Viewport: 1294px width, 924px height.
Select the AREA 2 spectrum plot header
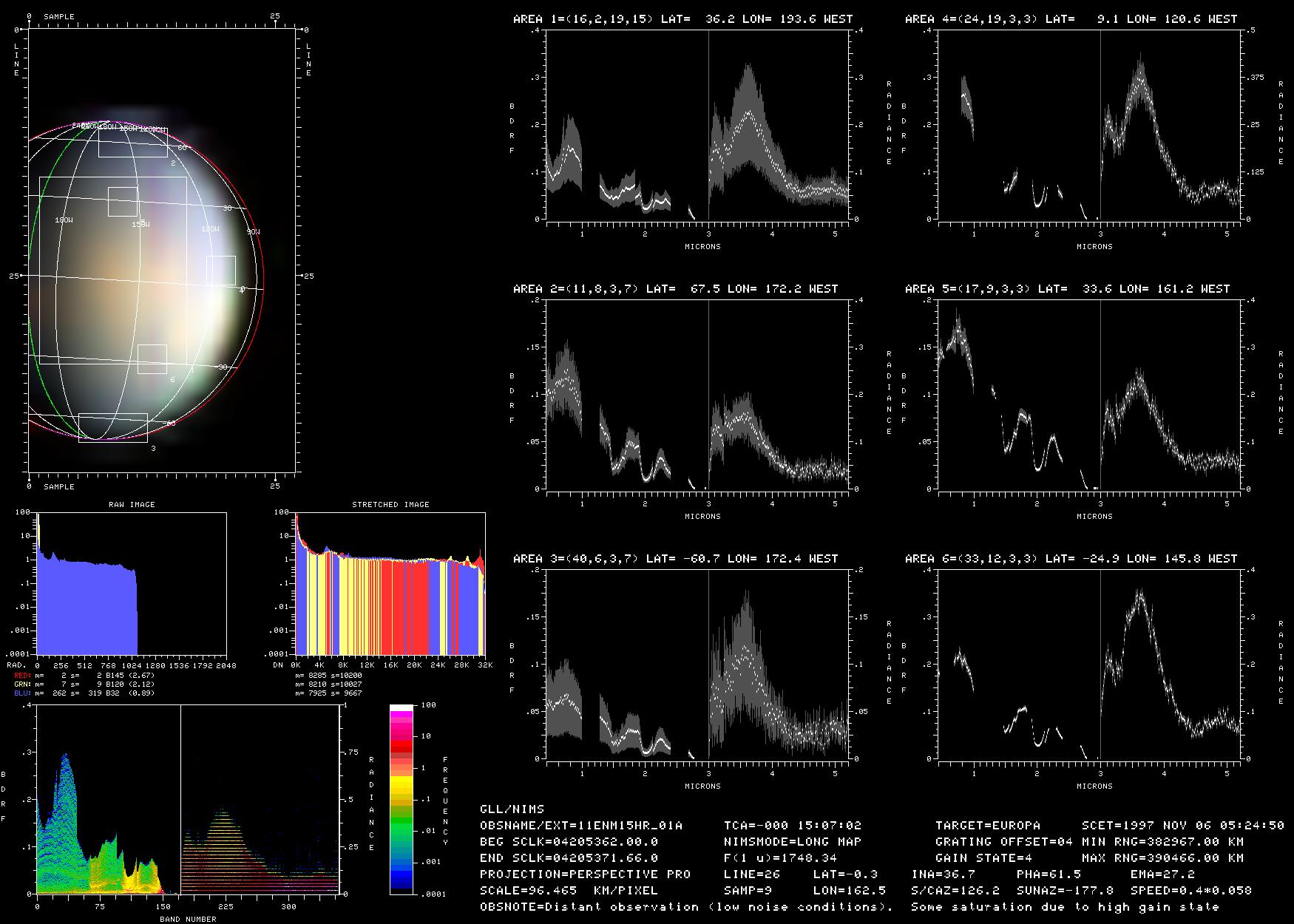675,289
